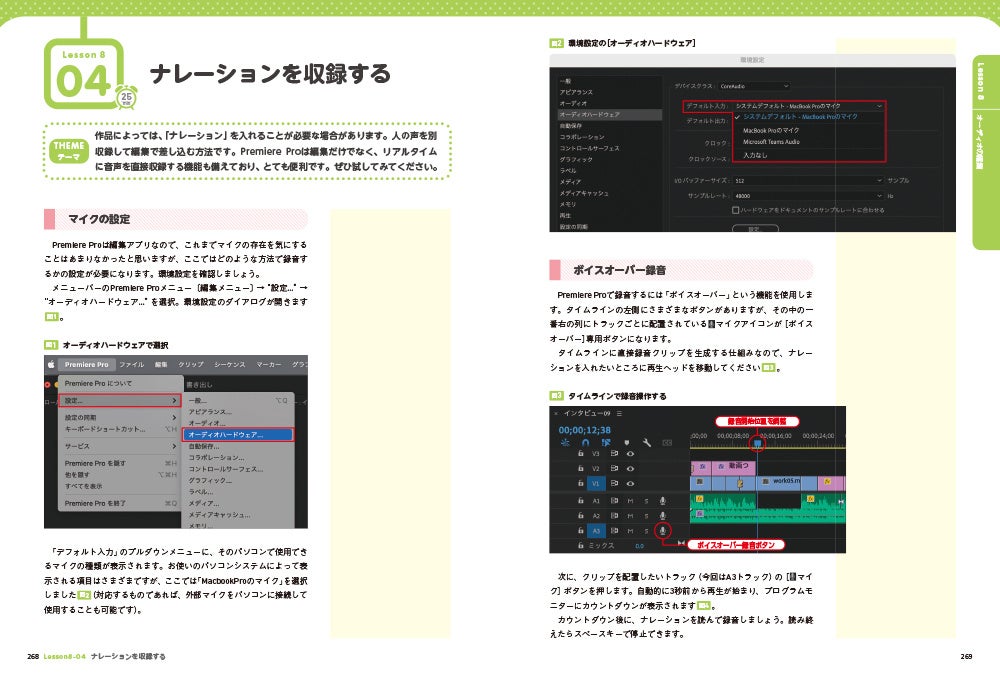Click the sync lock icon on track A1
The image size is (1000, 679).
[x=614, y=501]
